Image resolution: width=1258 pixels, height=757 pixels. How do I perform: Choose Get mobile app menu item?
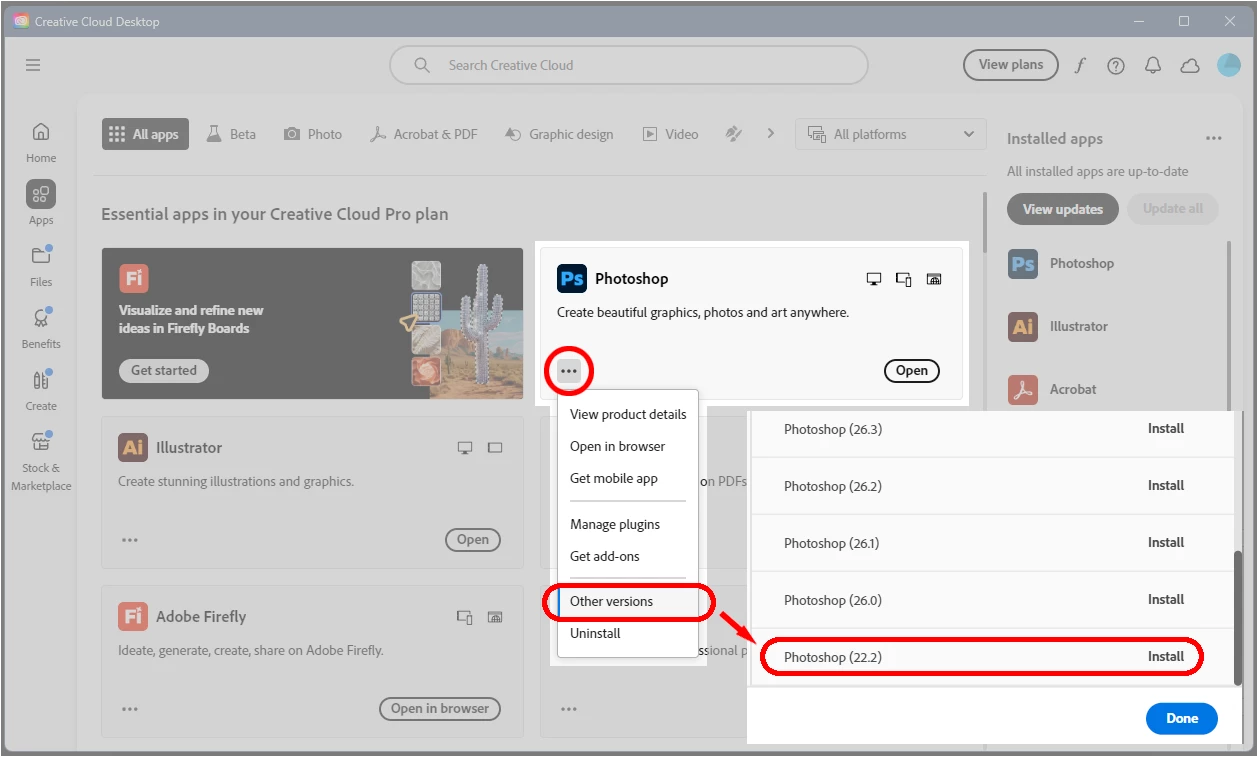click(x=628, y=478)
